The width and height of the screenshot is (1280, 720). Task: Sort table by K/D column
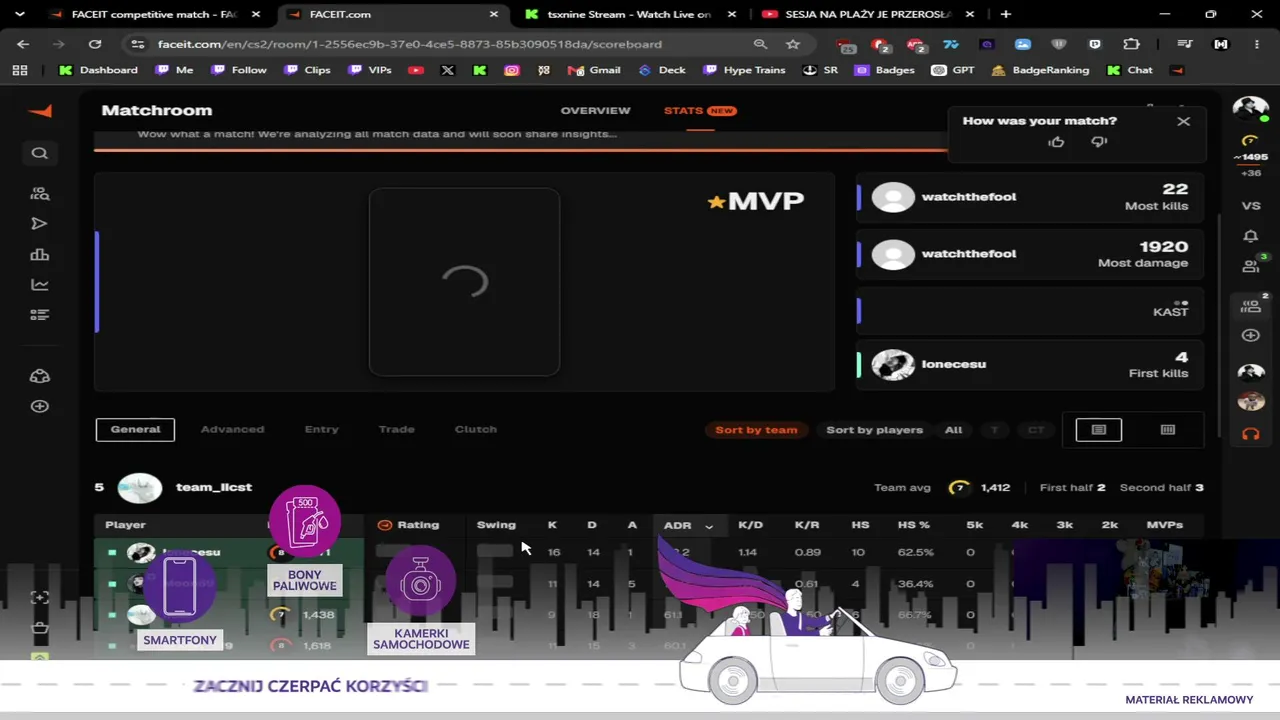[750, 525]
